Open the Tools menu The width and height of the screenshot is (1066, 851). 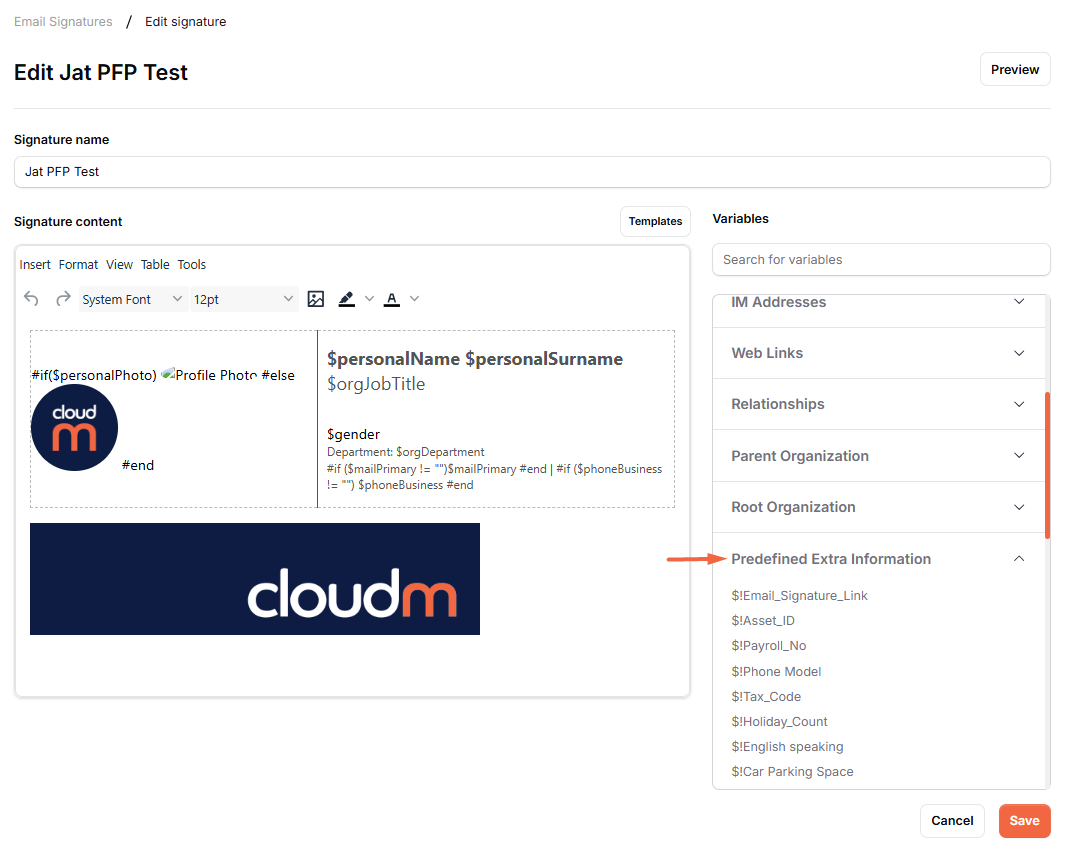[192, 264]
